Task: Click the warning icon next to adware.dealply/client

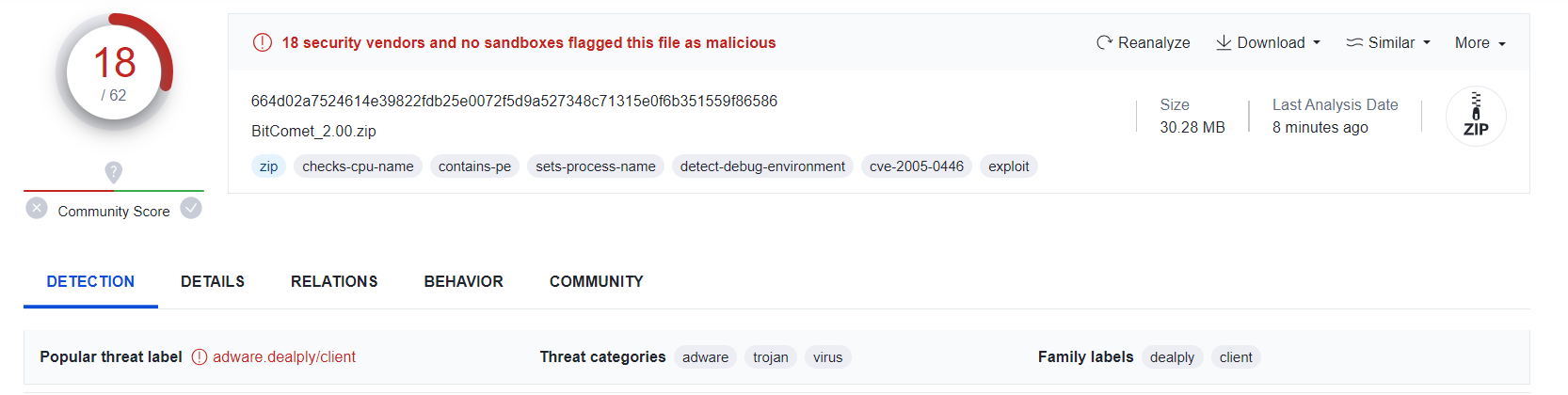Action: pos(200,357)
